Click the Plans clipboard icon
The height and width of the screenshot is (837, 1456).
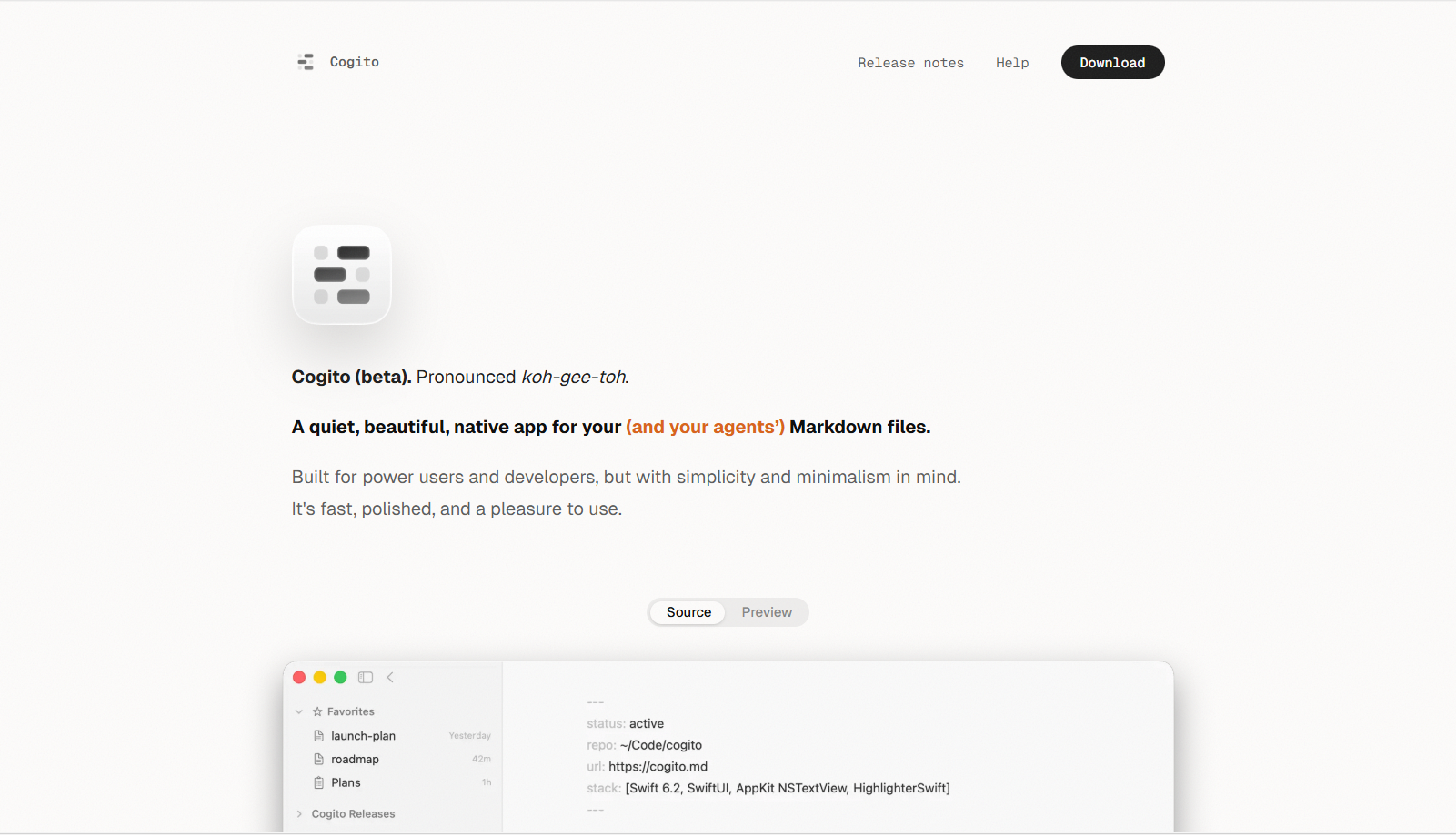[318, 783]
